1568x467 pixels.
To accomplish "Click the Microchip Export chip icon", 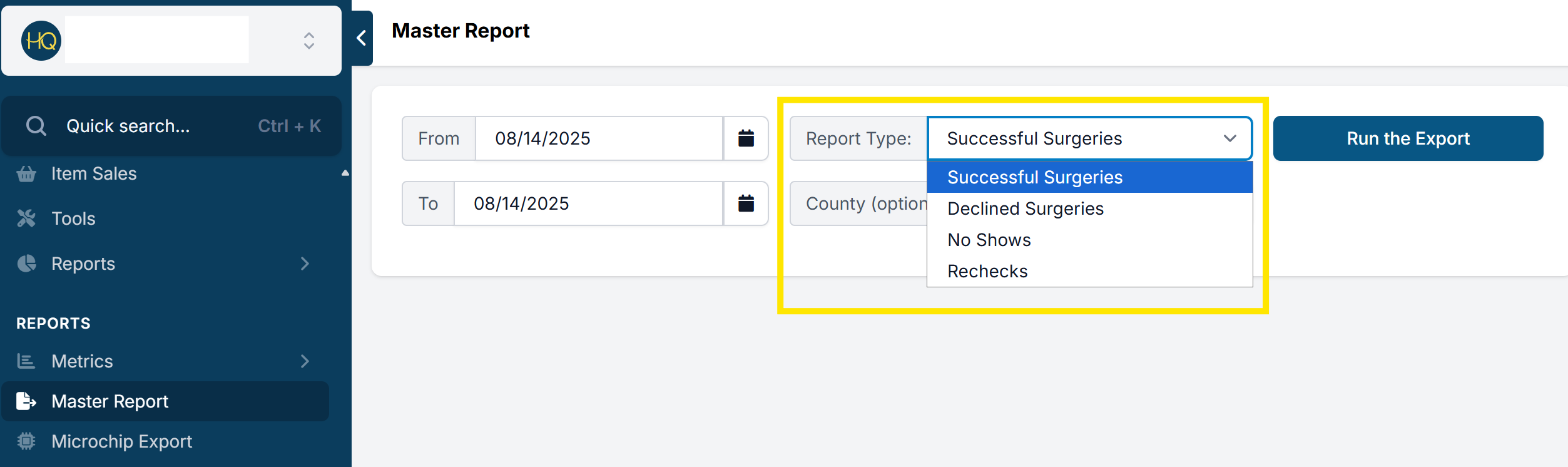I will point(26,441).
